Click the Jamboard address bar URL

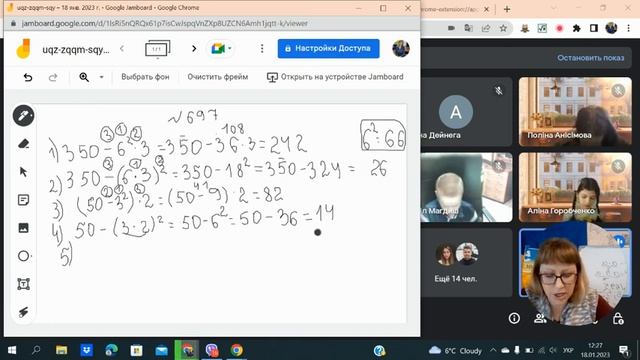(165, 24)
